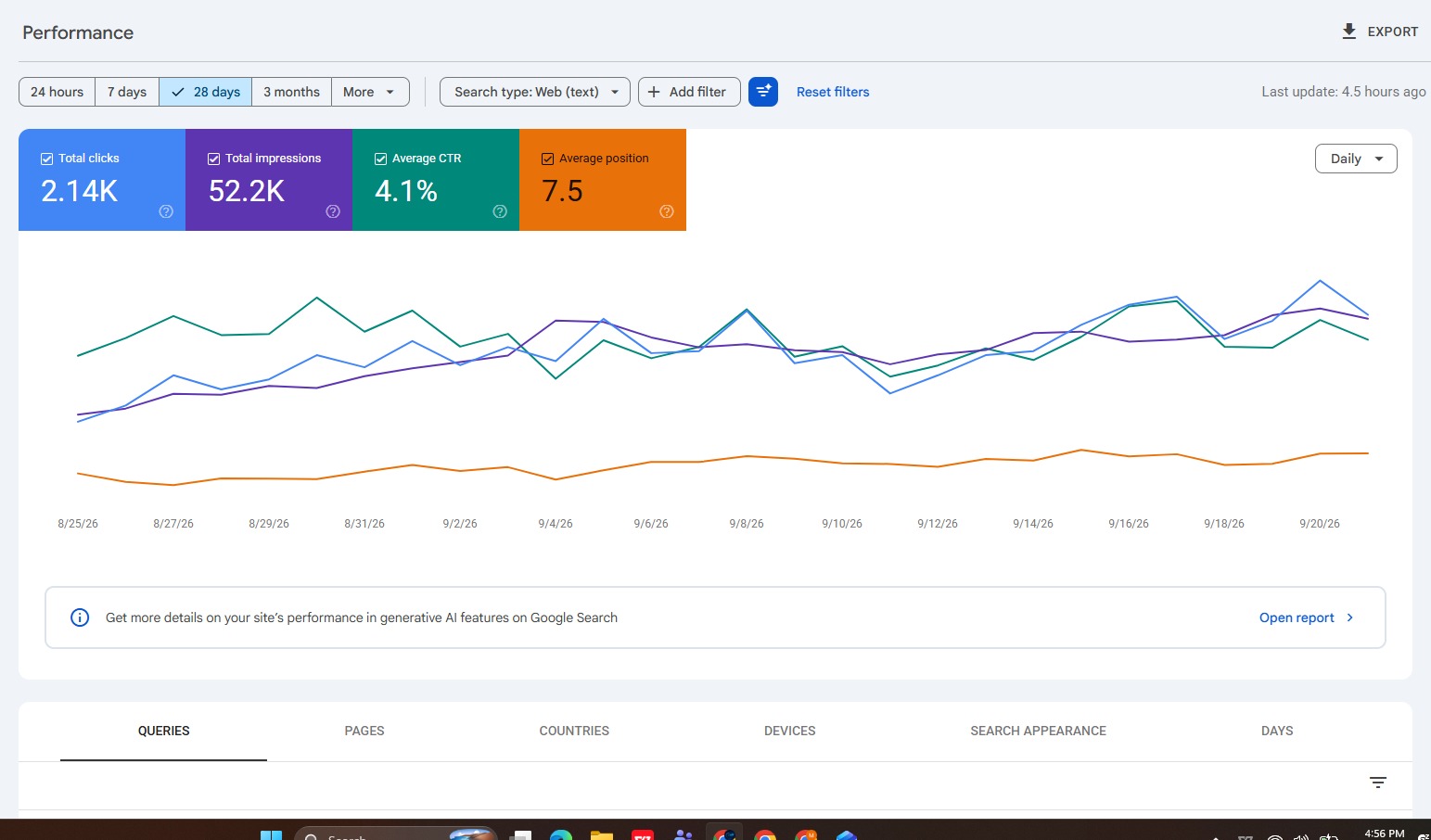
Task: Open the table filter rows icon
Action: coord(1378,783)
